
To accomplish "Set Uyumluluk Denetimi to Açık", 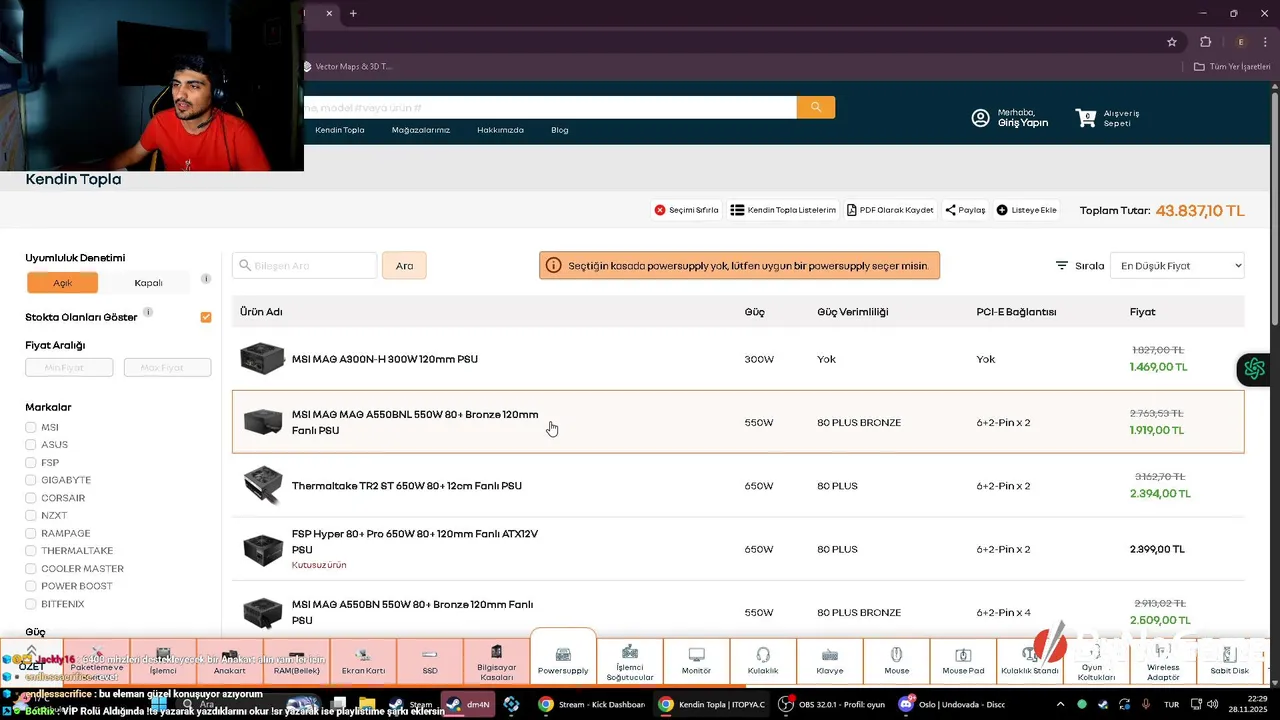I will (63, 283).
